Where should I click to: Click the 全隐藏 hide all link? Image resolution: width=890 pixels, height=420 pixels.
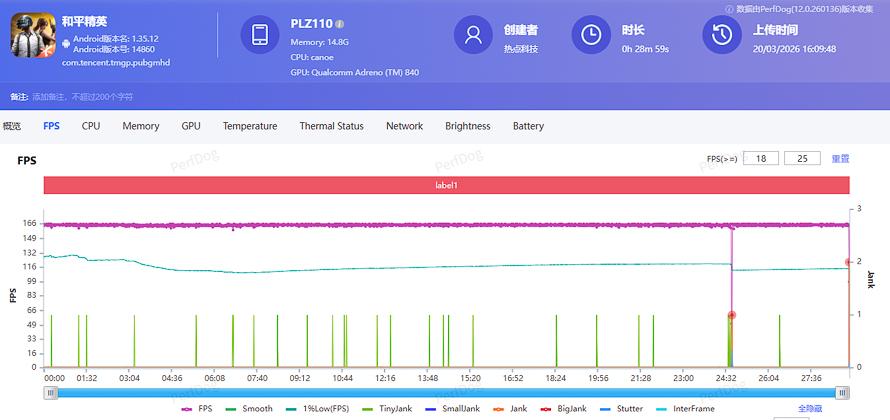[x=811, y=409]
